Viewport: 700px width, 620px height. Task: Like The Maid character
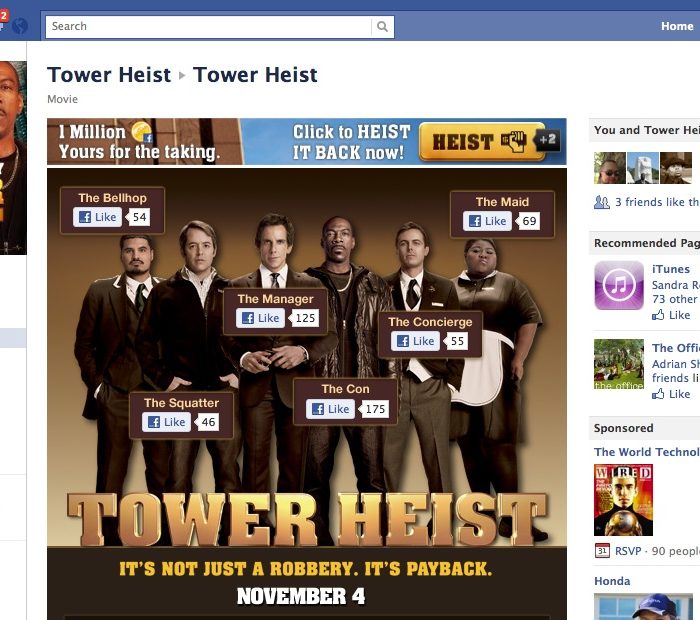[x=487, y=221]
